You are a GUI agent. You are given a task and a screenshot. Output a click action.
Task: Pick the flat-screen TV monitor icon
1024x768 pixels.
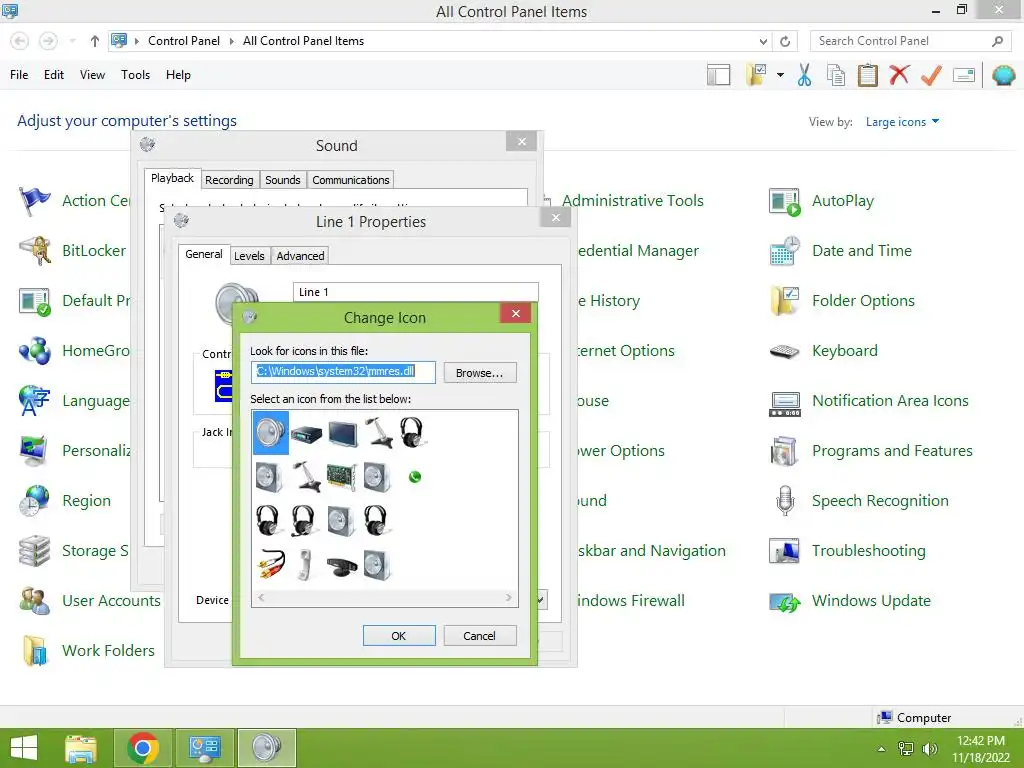coord(342,434)
